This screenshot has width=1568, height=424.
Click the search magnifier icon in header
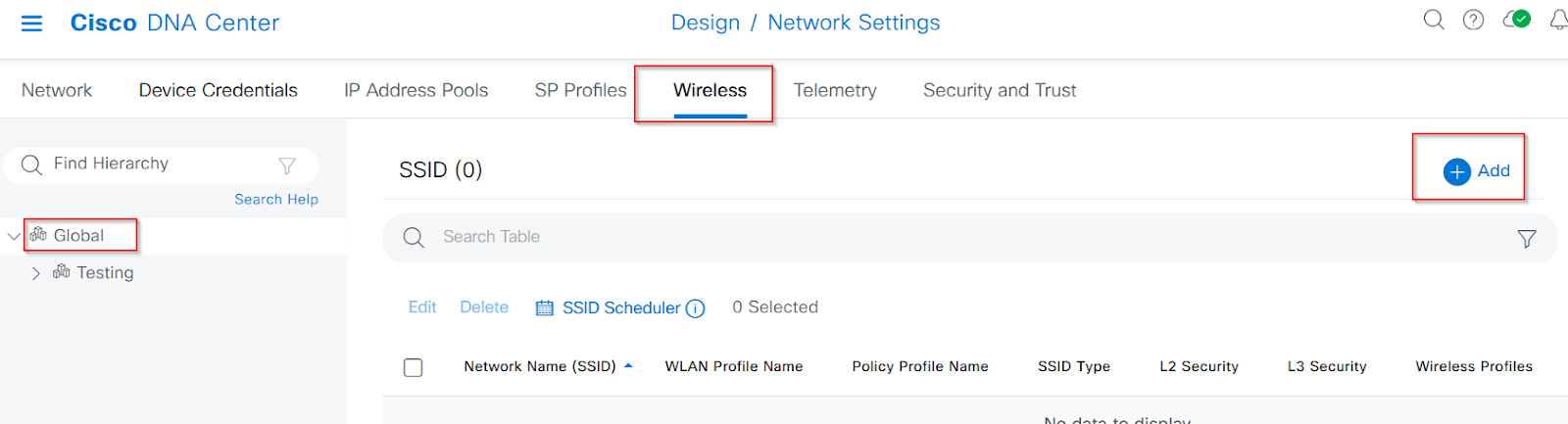click(x=1434, y=21)
